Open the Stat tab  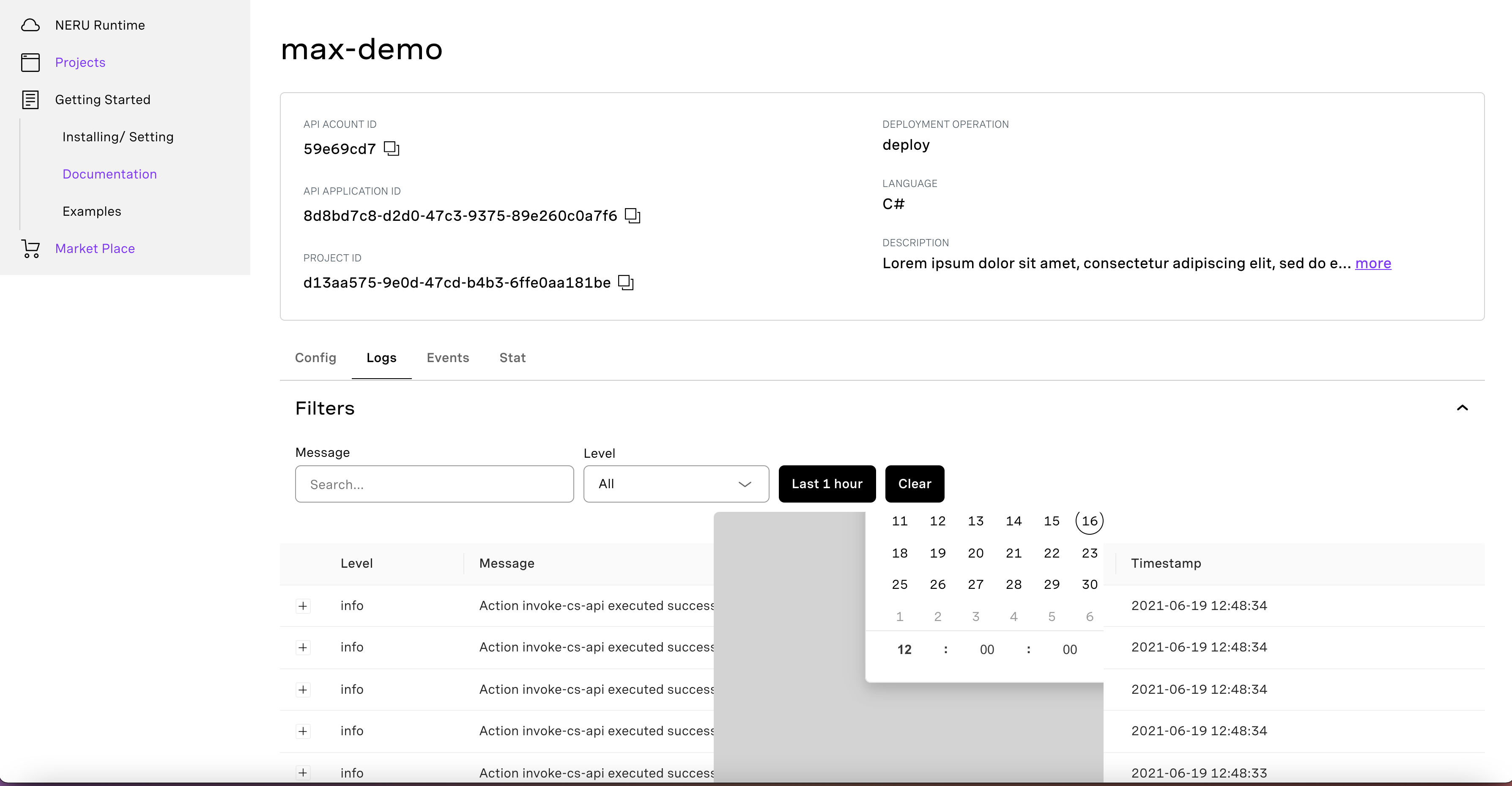pyautogui.click(x=512, y=357)
